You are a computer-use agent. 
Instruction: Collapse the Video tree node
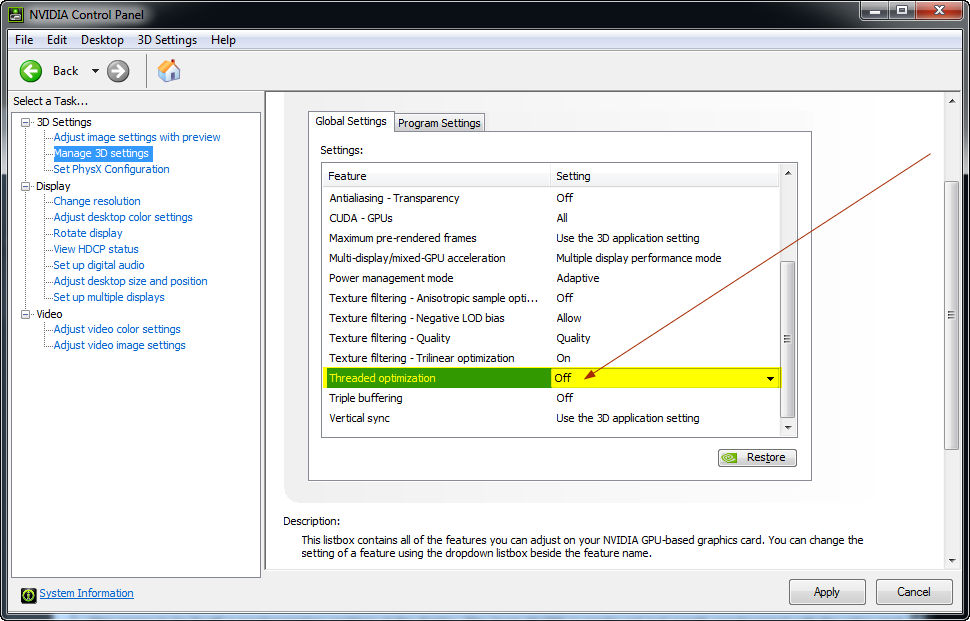click(26, 314)
